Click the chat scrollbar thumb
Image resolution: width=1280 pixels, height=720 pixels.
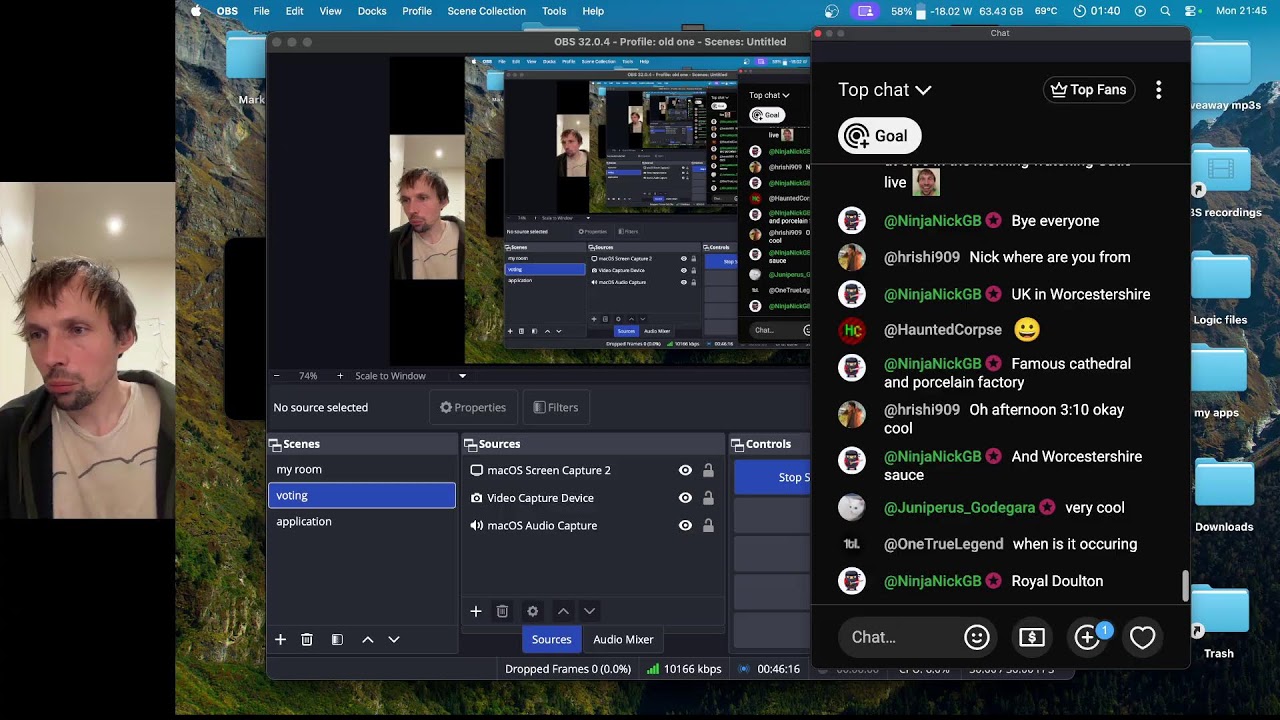pyautogui.click(x=1185, y=586)
